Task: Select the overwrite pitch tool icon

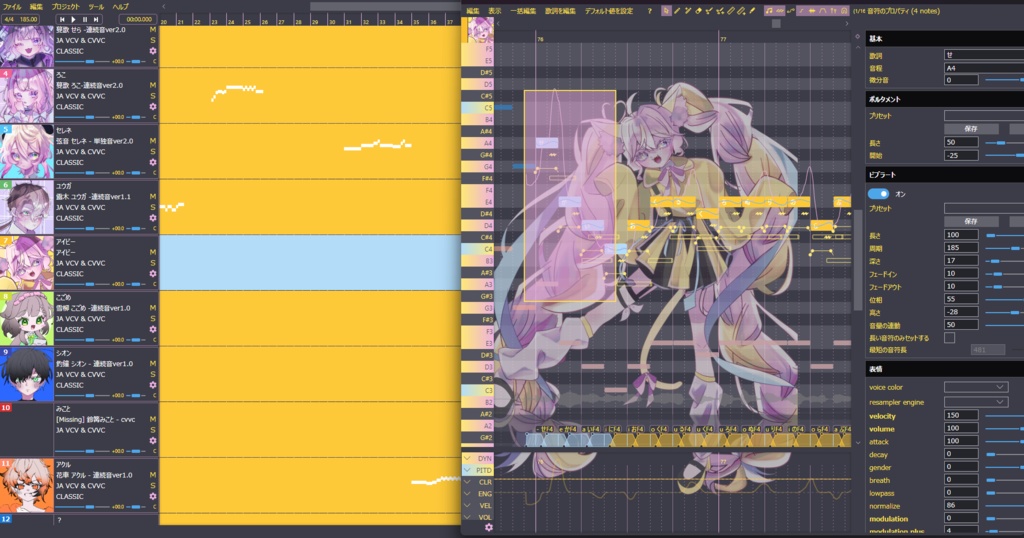Action: pyautogui.click(x=720, y=10)
